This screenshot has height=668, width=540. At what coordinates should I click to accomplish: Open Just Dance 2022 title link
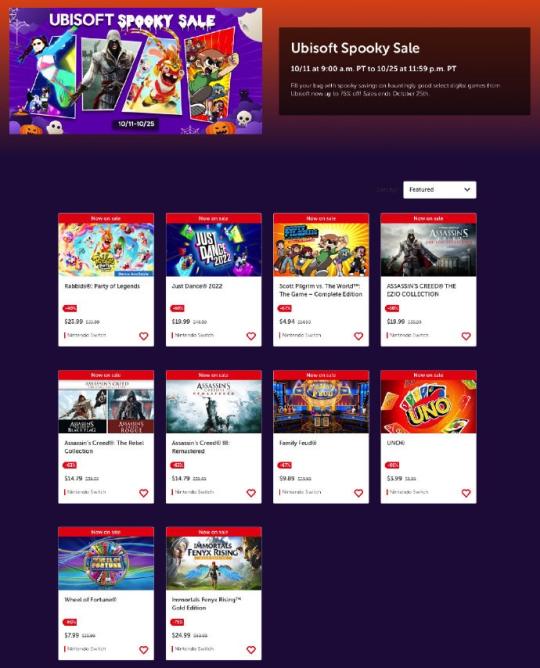pyautogui.click(x=197, y=286)
